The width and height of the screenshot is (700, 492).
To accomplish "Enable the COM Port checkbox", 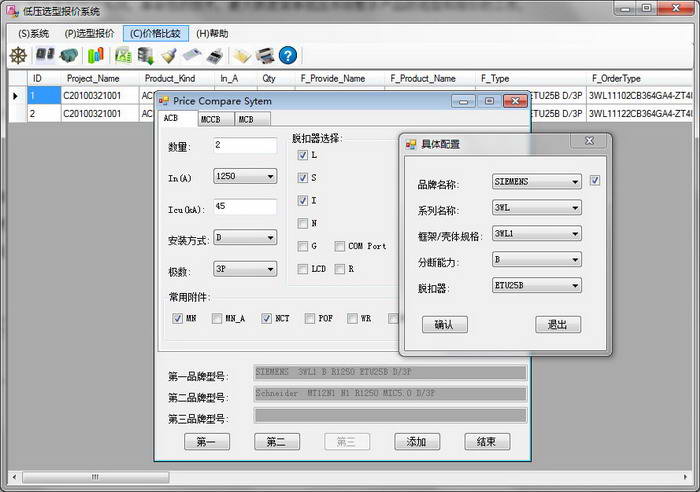I will tap(341, 246).
